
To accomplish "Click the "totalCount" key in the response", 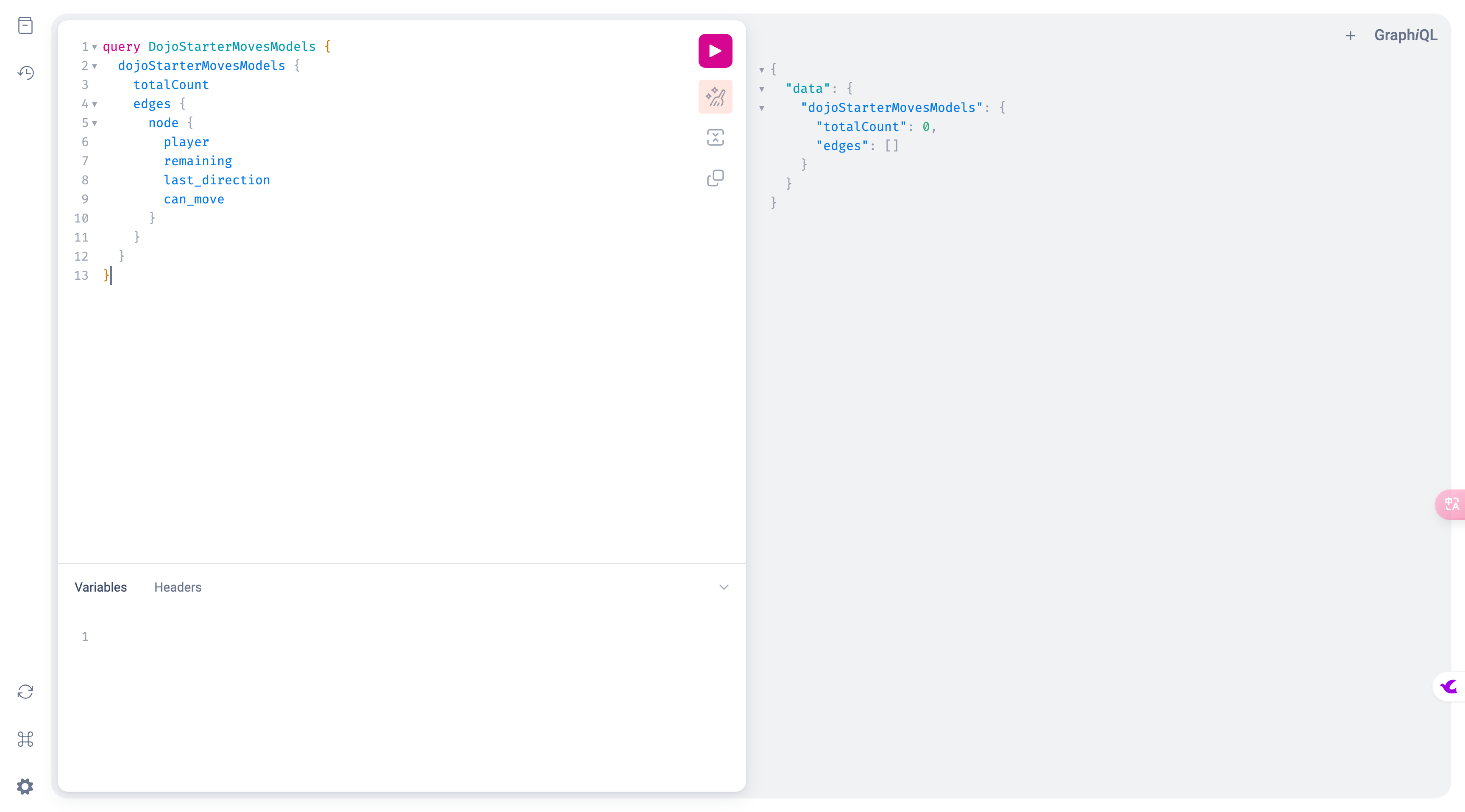I will [861, 127].
